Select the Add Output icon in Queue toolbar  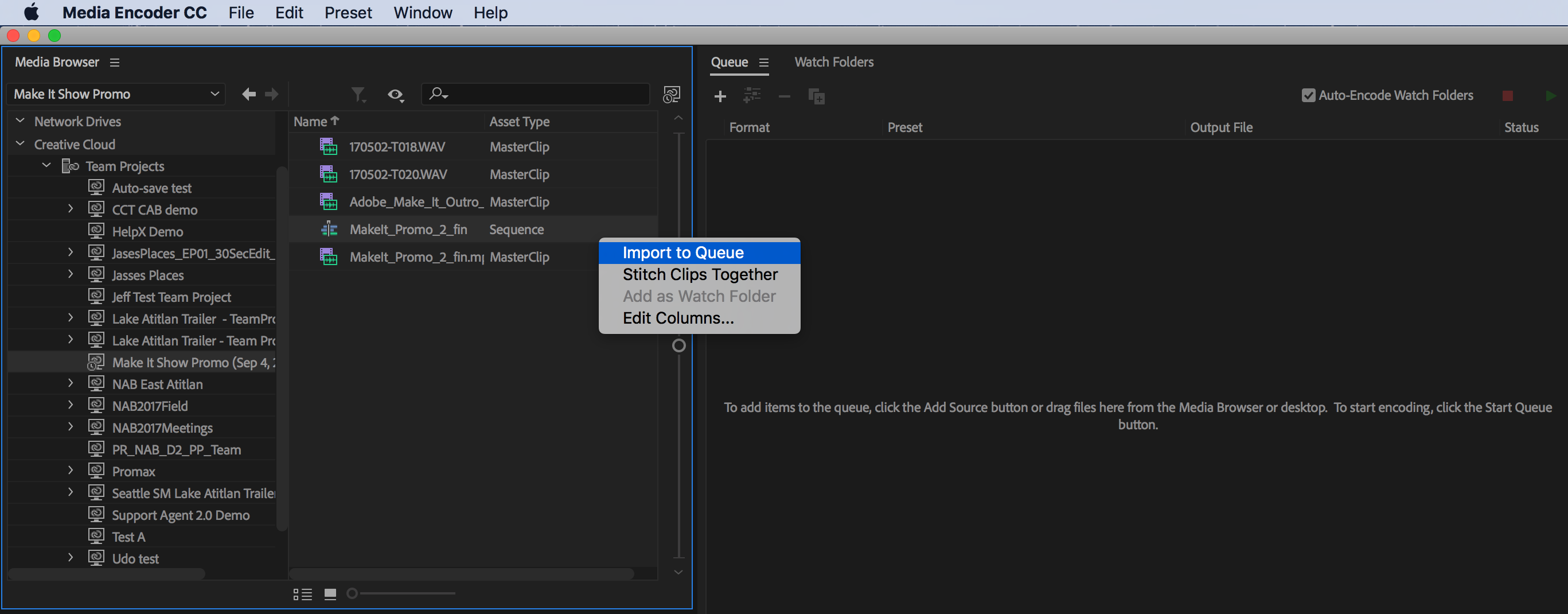pyautogui.click(x=752, y=96)
